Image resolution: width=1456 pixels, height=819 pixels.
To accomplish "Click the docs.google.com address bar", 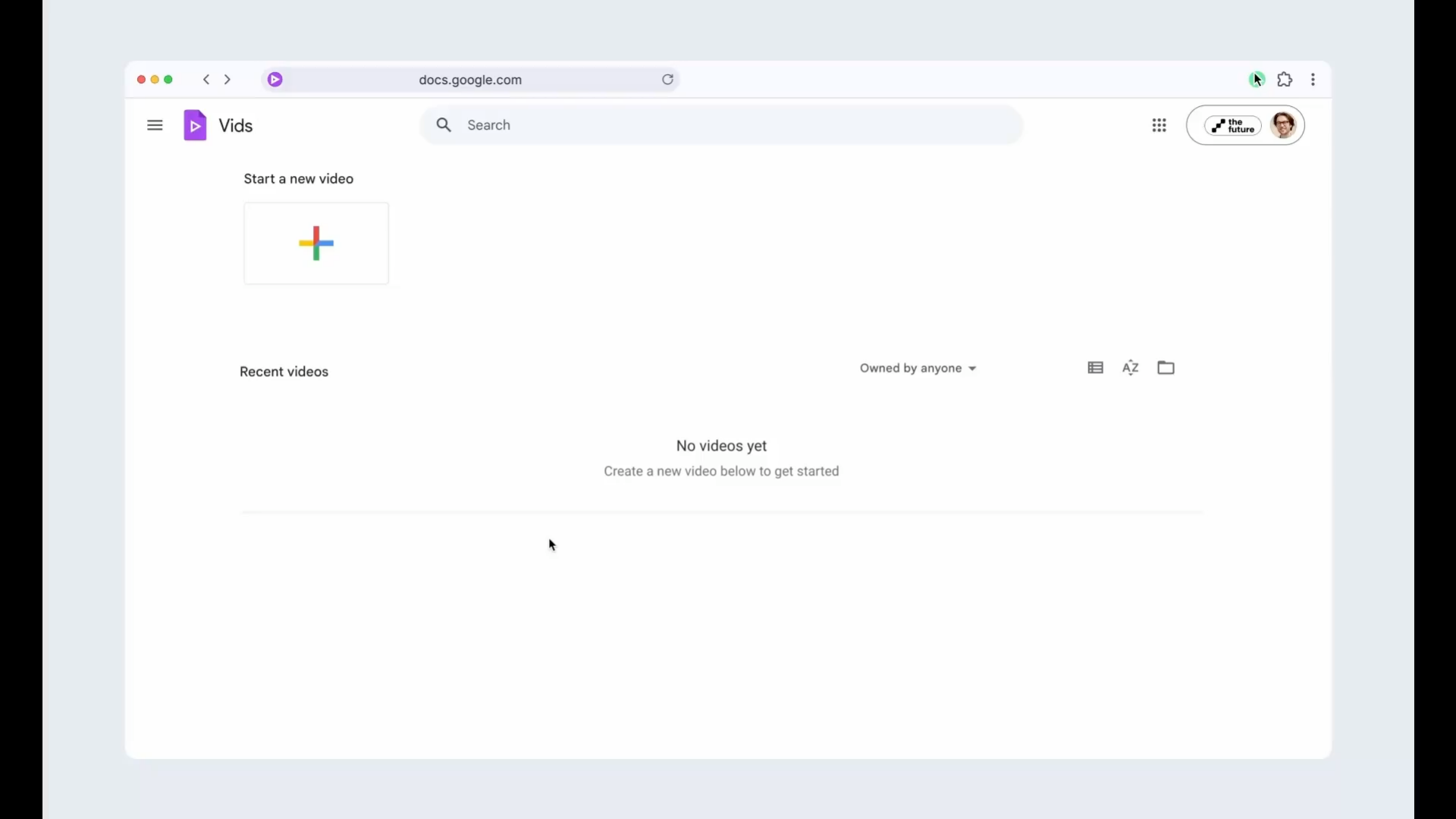I will click(x=470, y=80).
